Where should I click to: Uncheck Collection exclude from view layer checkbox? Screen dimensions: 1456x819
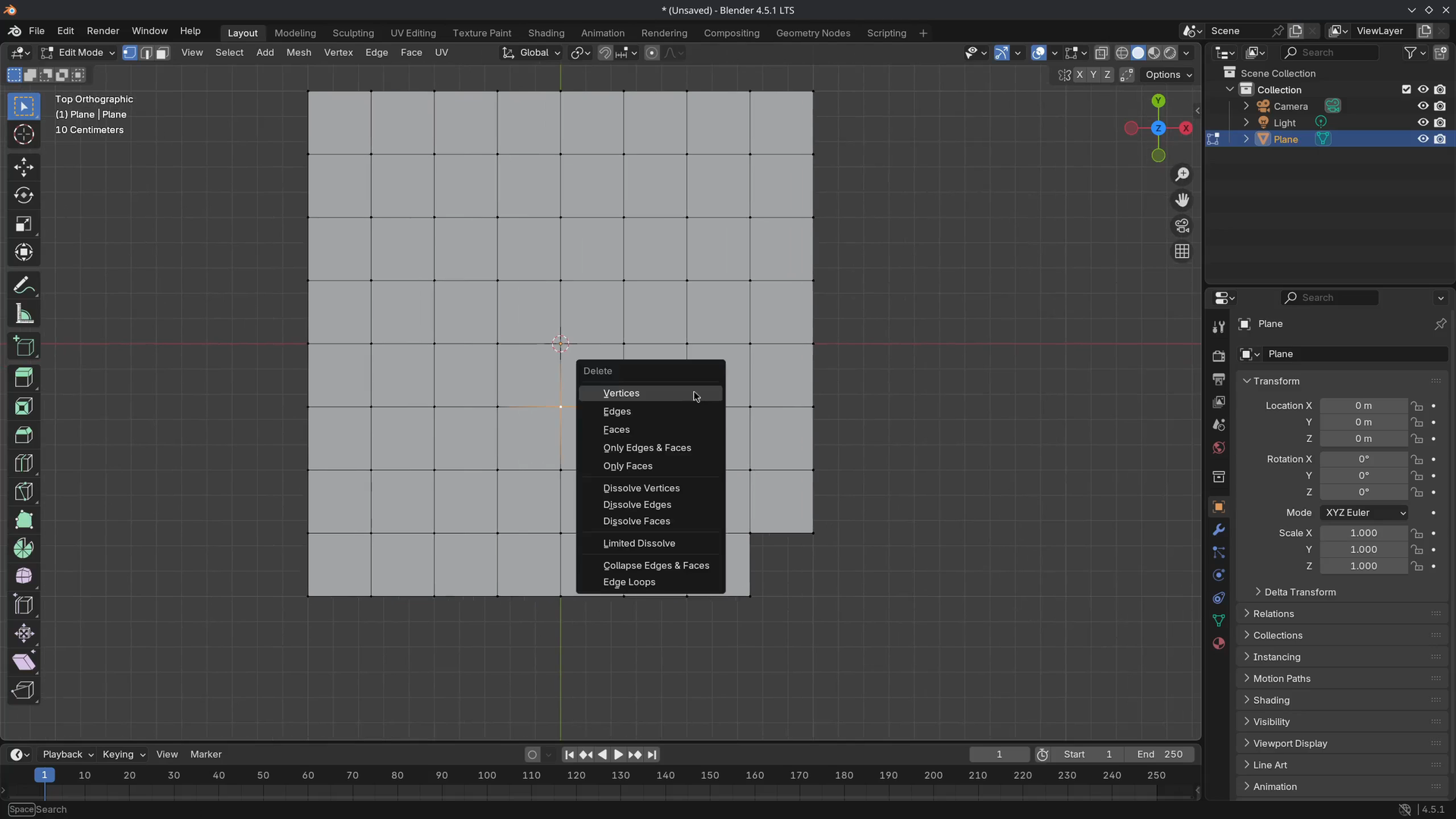(x=1406, y=89)
